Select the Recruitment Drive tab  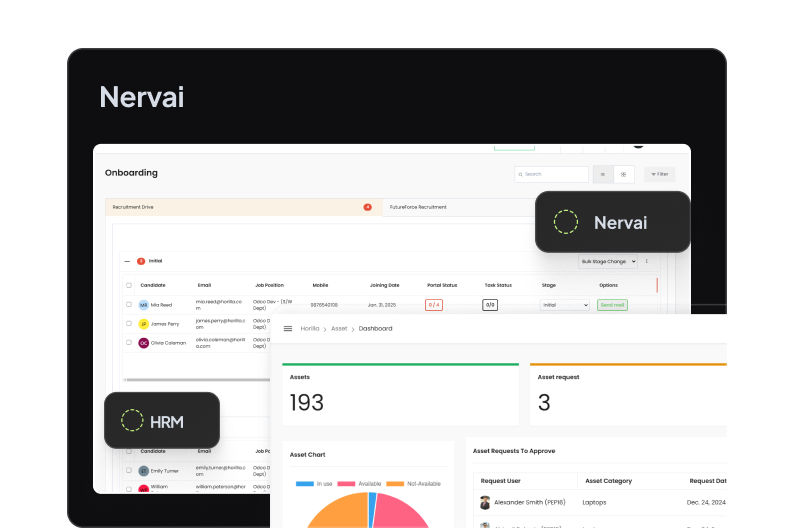click(x=133, y=207)
